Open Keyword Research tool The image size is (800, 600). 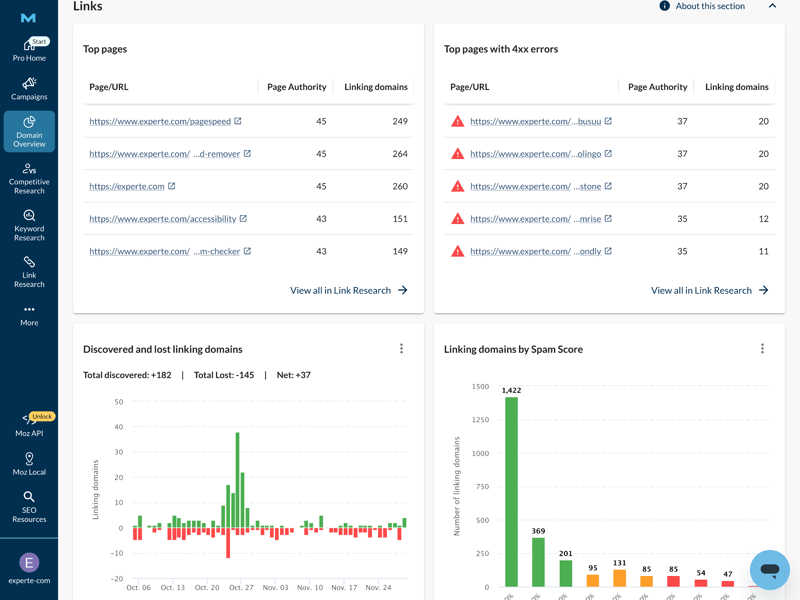click(x=29, y=225)
